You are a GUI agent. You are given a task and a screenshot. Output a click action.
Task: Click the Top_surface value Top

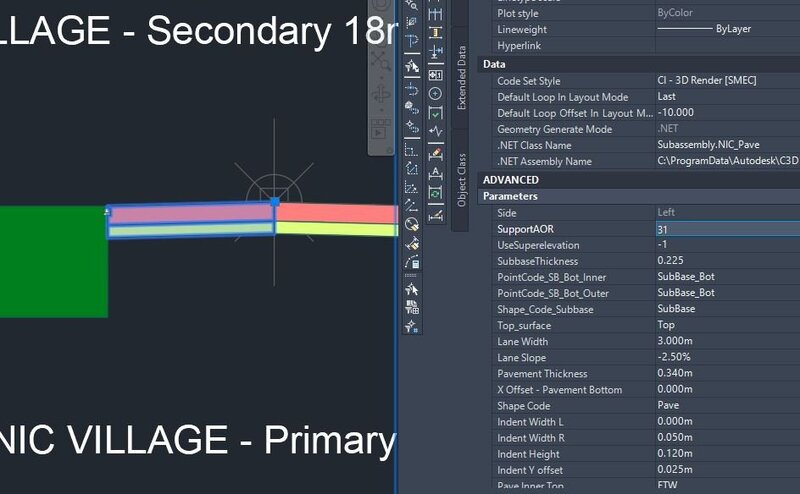[x=728, y=325]
